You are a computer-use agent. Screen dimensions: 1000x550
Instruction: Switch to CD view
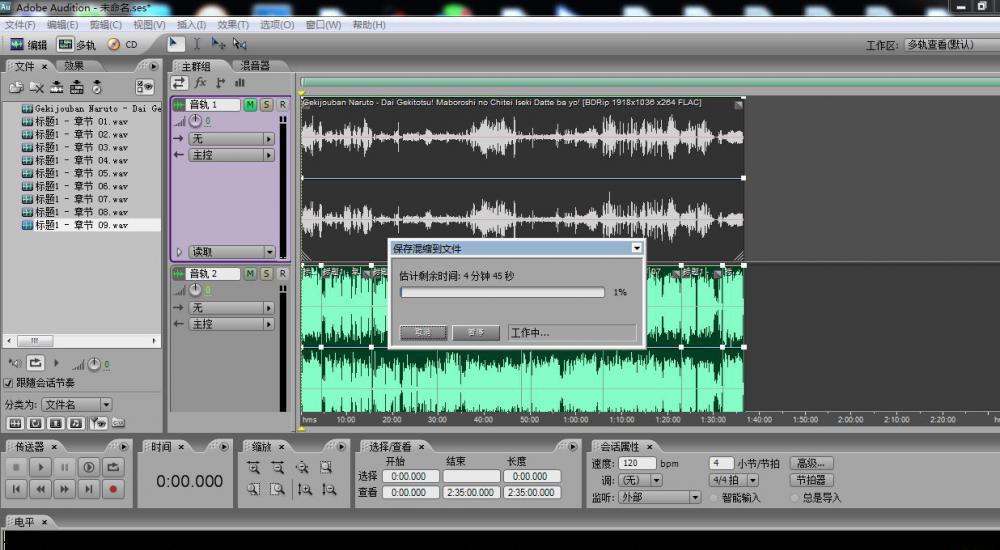tap(122, 44)
